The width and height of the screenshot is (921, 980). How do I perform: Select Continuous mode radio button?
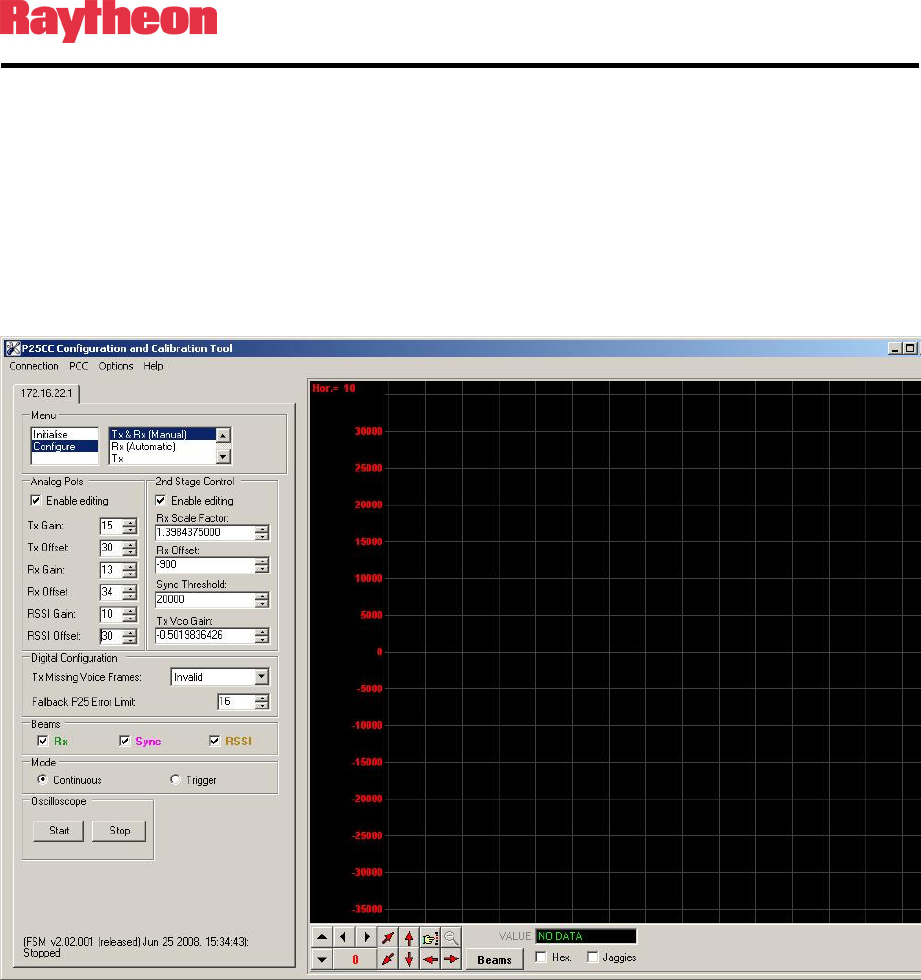click(42, 779)
